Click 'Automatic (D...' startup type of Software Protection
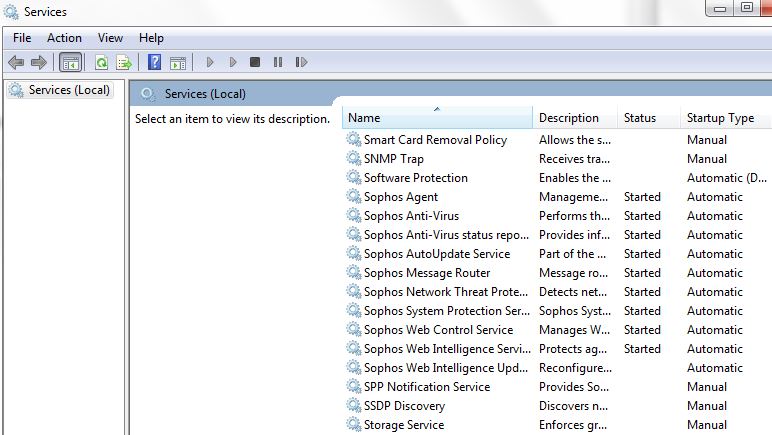772x435 pixels. point(727,178)
